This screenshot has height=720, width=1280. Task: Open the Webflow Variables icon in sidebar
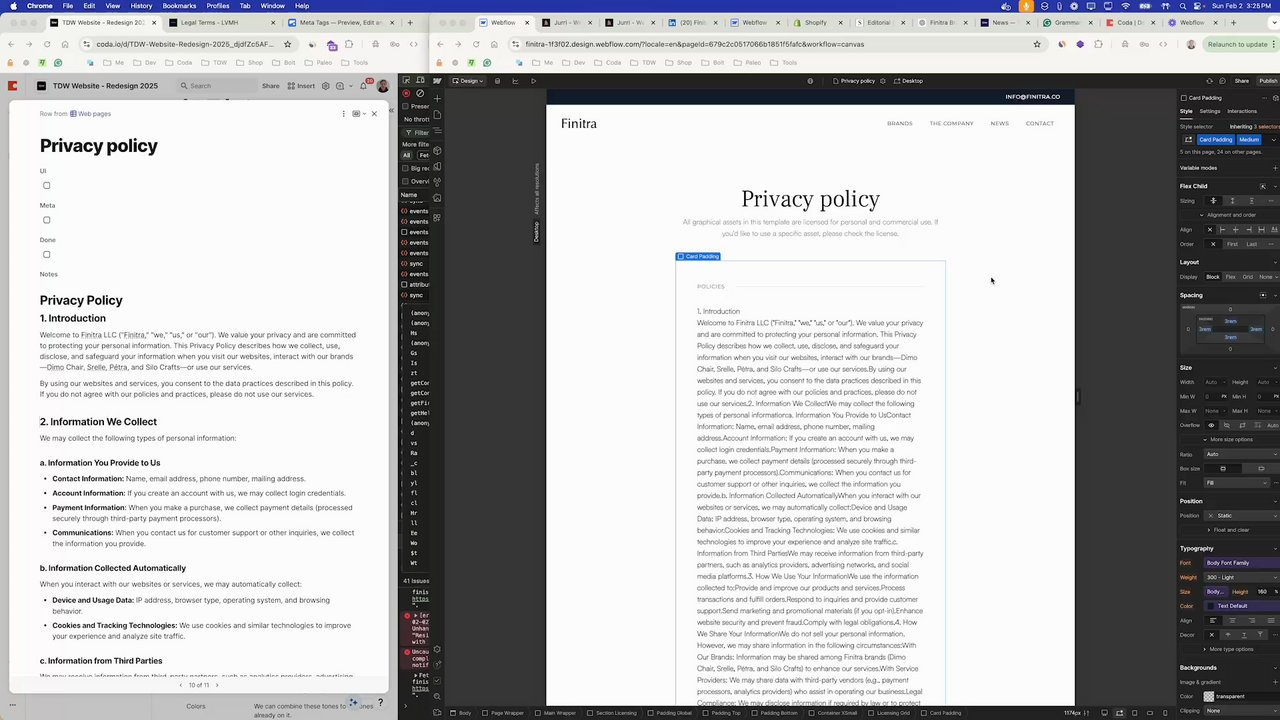point(437,167)
